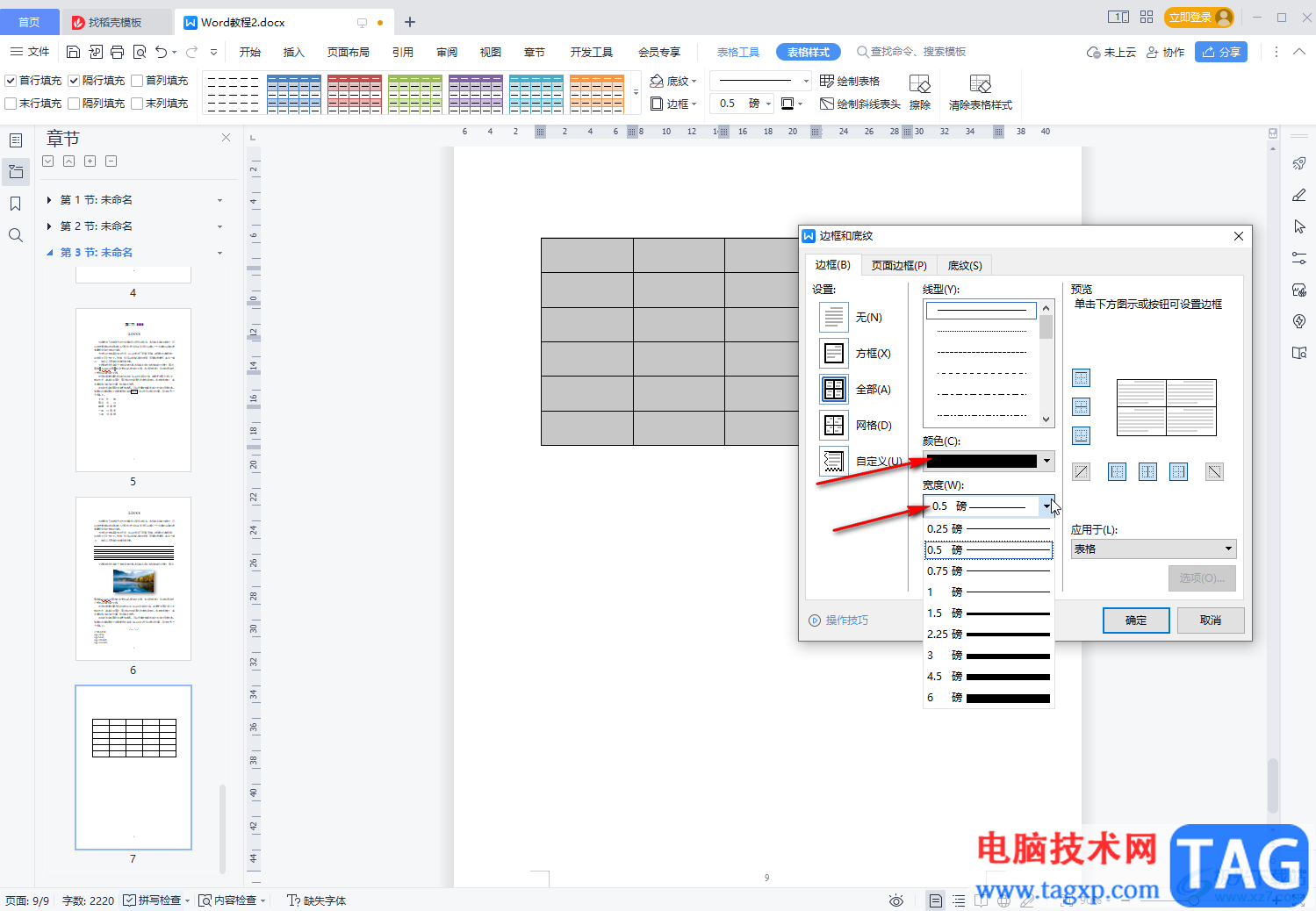Choose the All (全部) border setting icon
This screenshot has height=911, width=1316.
point(833,389)
